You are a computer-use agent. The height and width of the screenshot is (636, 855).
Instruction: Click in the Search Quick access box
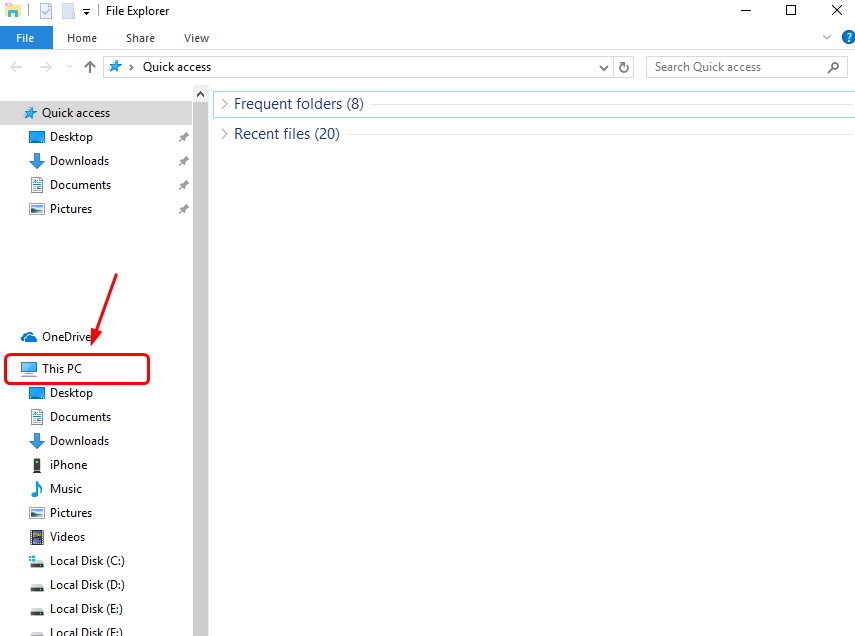735,67
